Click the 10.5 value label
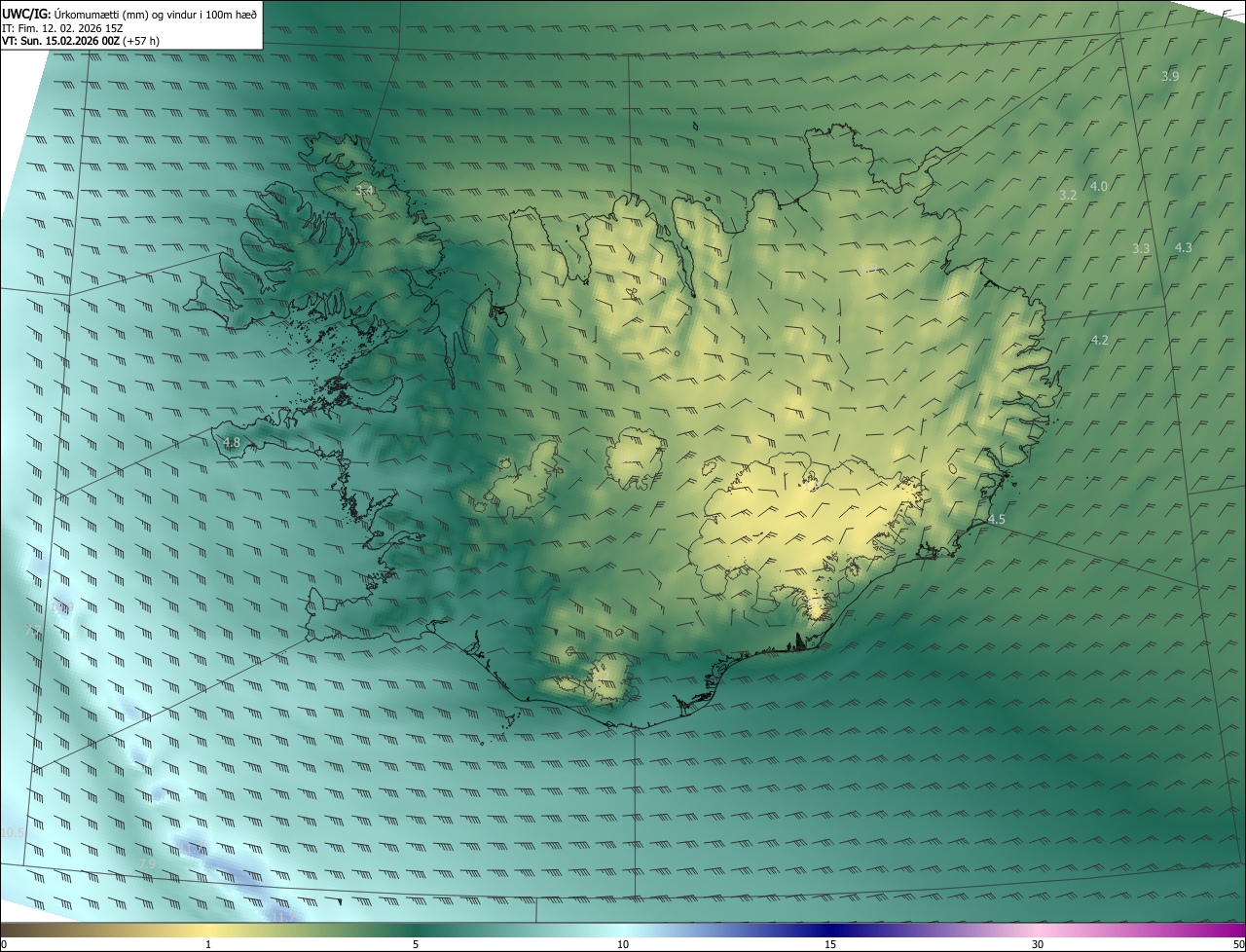 13,832
